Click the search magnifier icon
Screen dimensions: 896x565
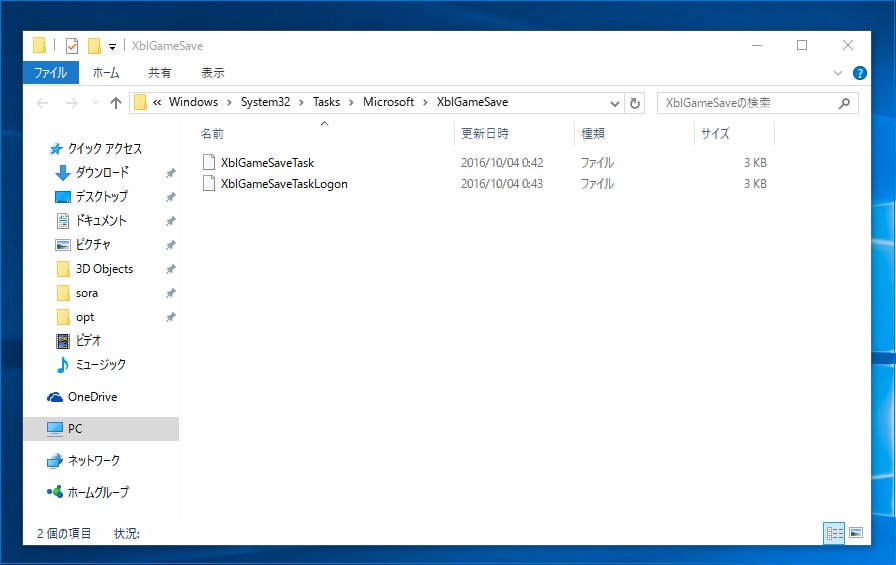tap(845, 103)
